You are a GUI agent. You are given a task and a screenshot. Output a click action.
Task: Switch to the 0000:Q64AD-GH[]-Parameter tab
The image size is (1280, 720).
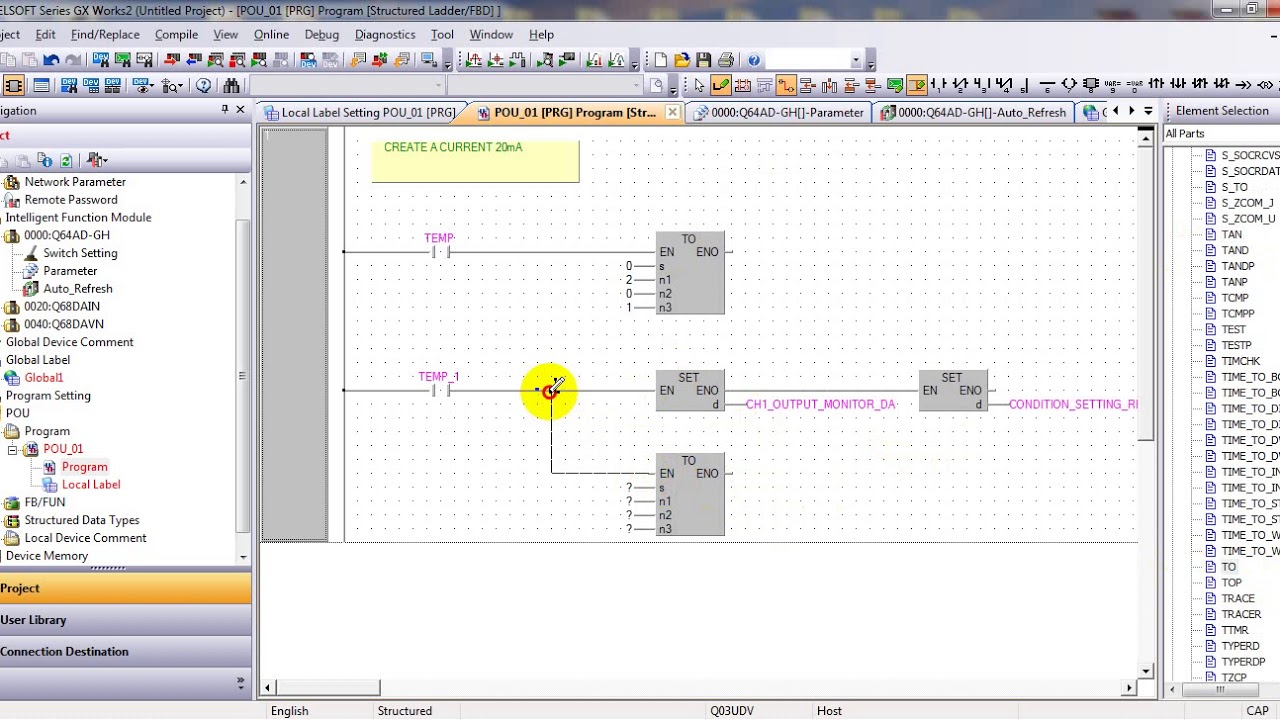(x=778, y=113)
